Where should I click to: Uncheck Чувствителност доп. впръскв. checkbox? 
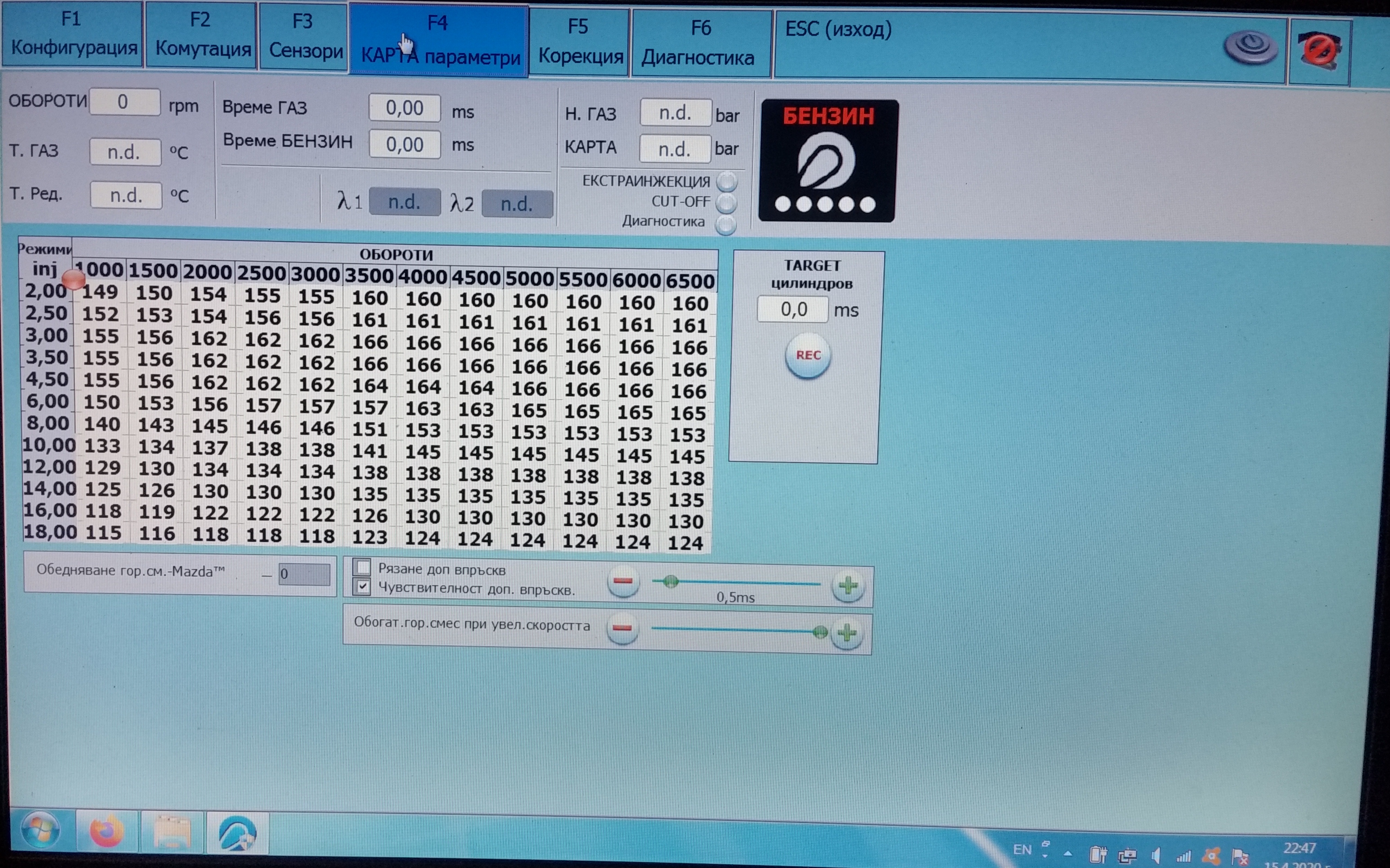click(363, 587)
